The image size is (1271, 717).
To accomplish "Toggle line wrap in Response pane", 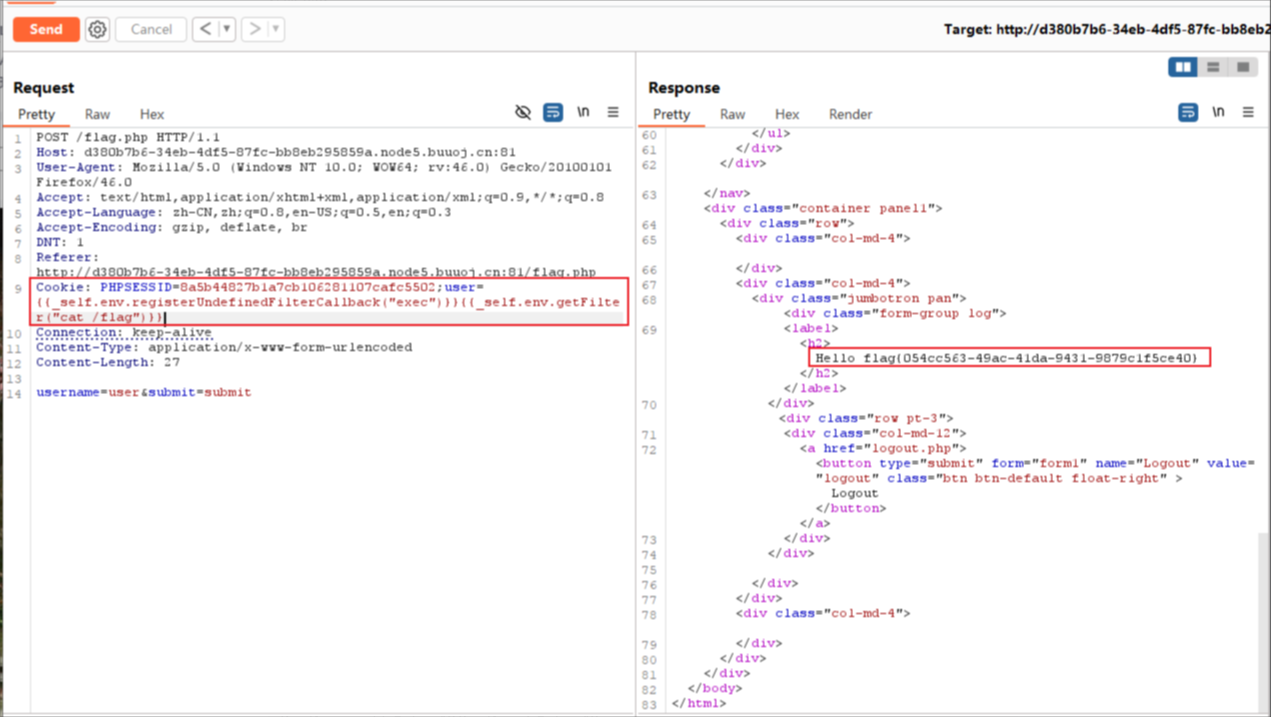I will coord(1188,112).
